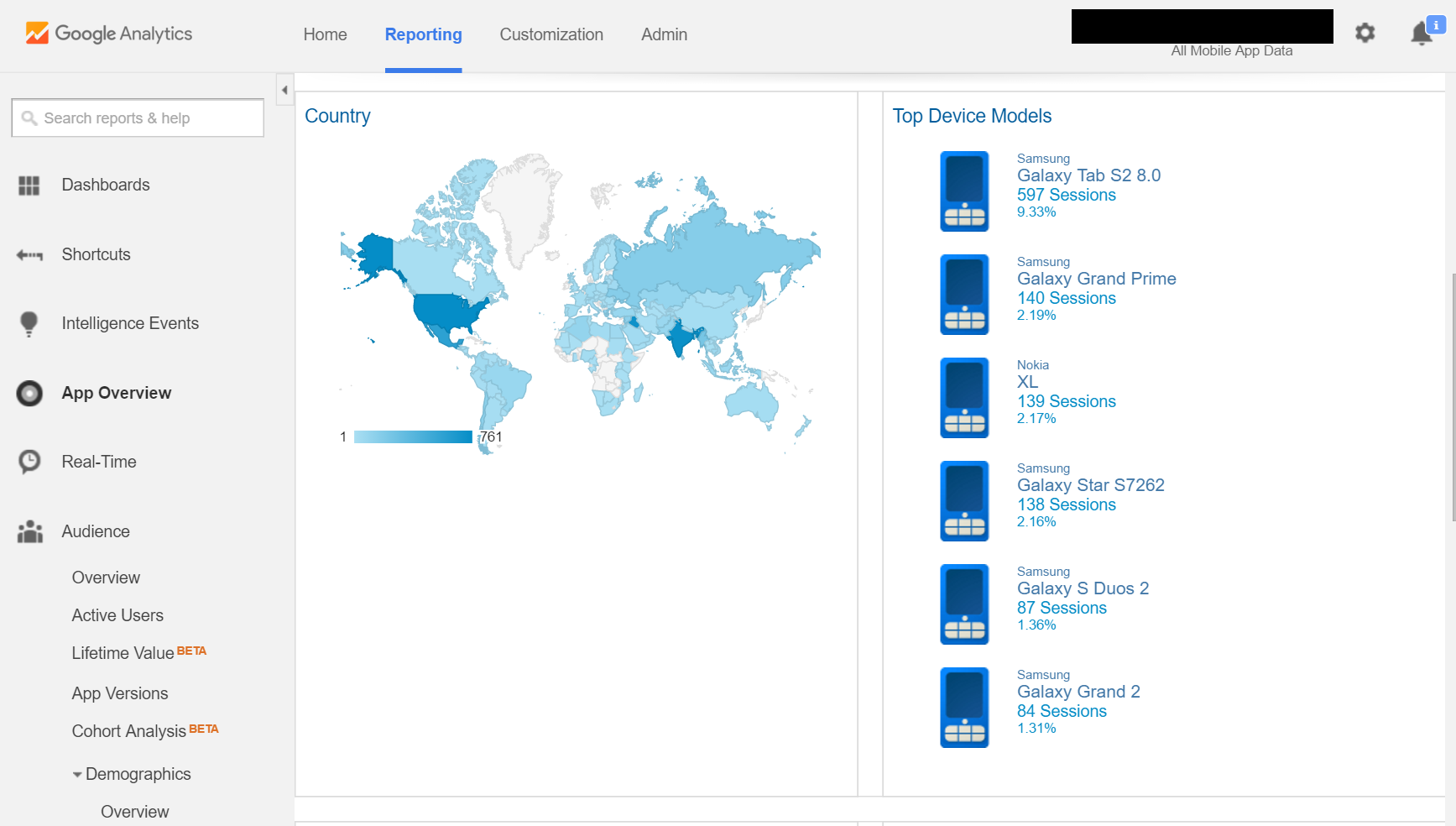Click the App Overview circle icon
Viewport: 1456px width, 826px height.
tap(29, 393)
